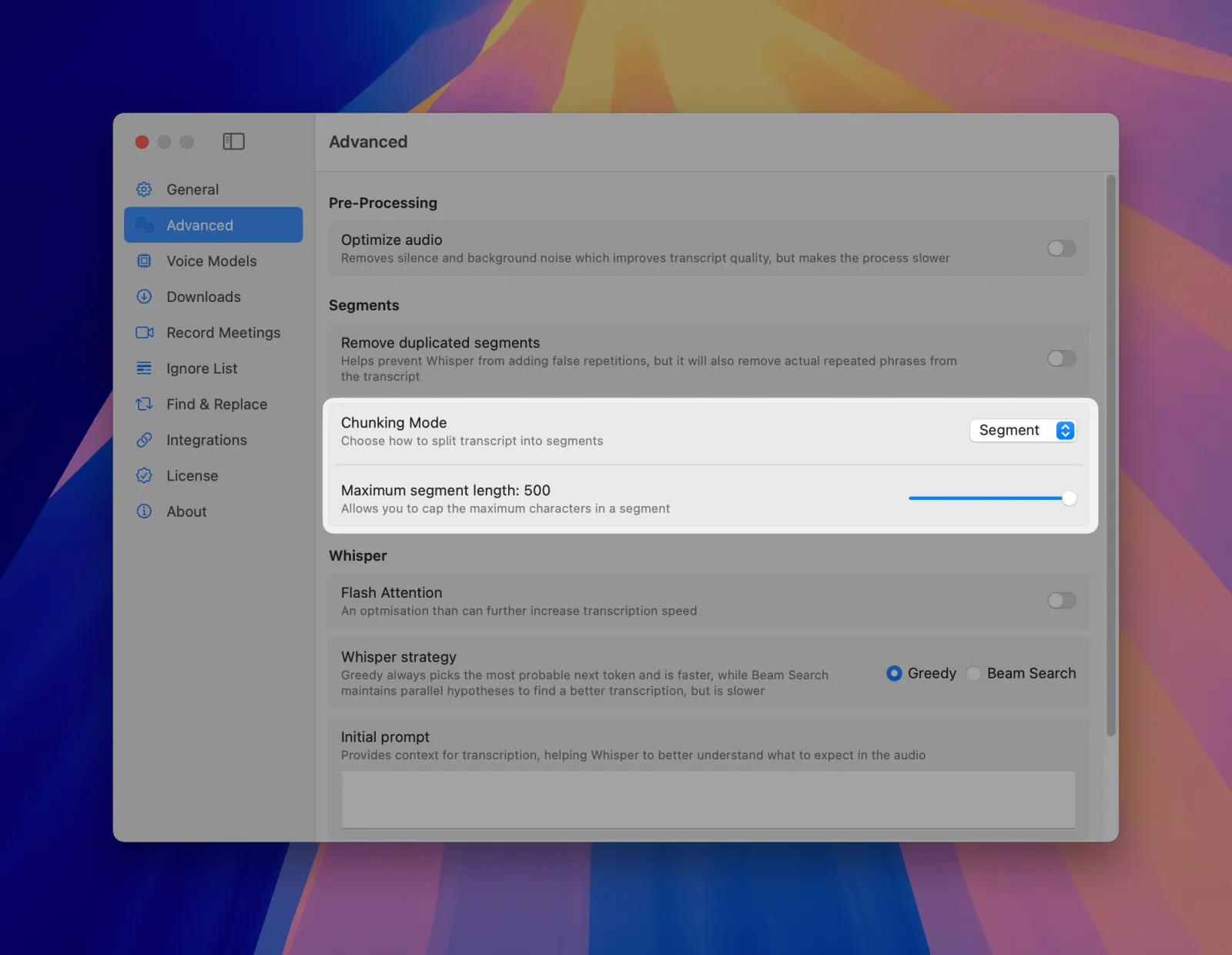Screen dimensions: 1232x955
Task: Open the Chunking Mode Segment dropdown
Action: (x=1023, y=431)
